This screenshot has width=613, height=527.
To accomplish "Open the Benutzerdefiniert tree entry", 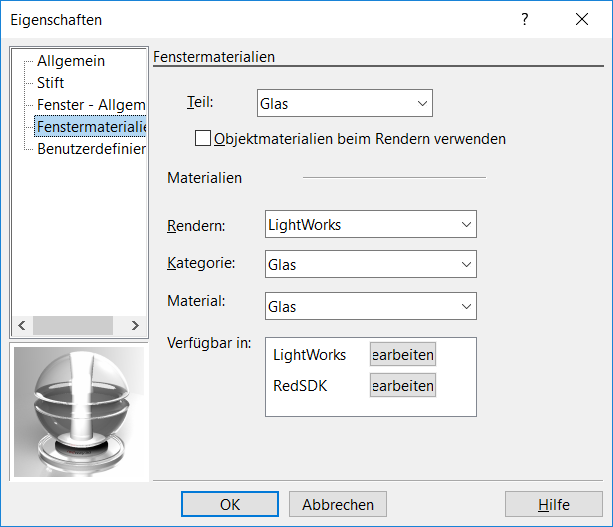I will point(91,149).
